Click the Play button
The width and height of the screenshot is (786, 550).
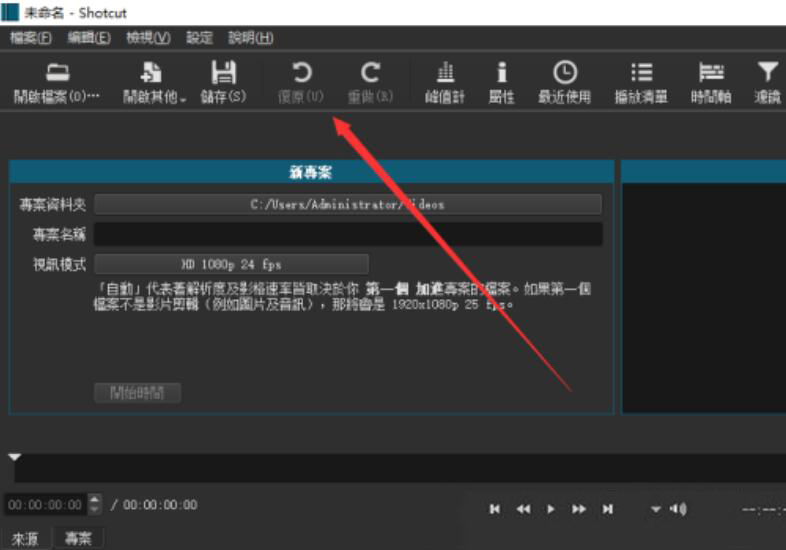[x=551, y=509]
